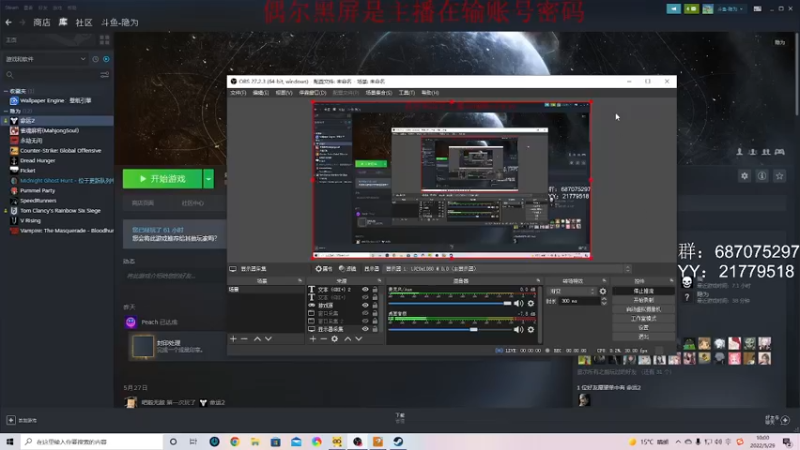The image size is (800, 450).
Task: Favorite the game with the star icon
Action: 779,176
